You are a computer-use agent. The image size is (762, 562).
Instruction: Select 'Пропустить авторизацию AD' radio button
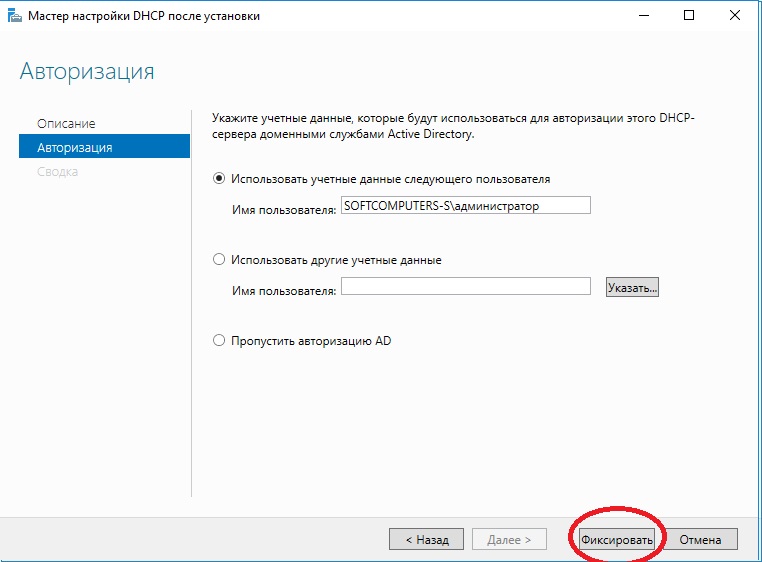(220, 341)
